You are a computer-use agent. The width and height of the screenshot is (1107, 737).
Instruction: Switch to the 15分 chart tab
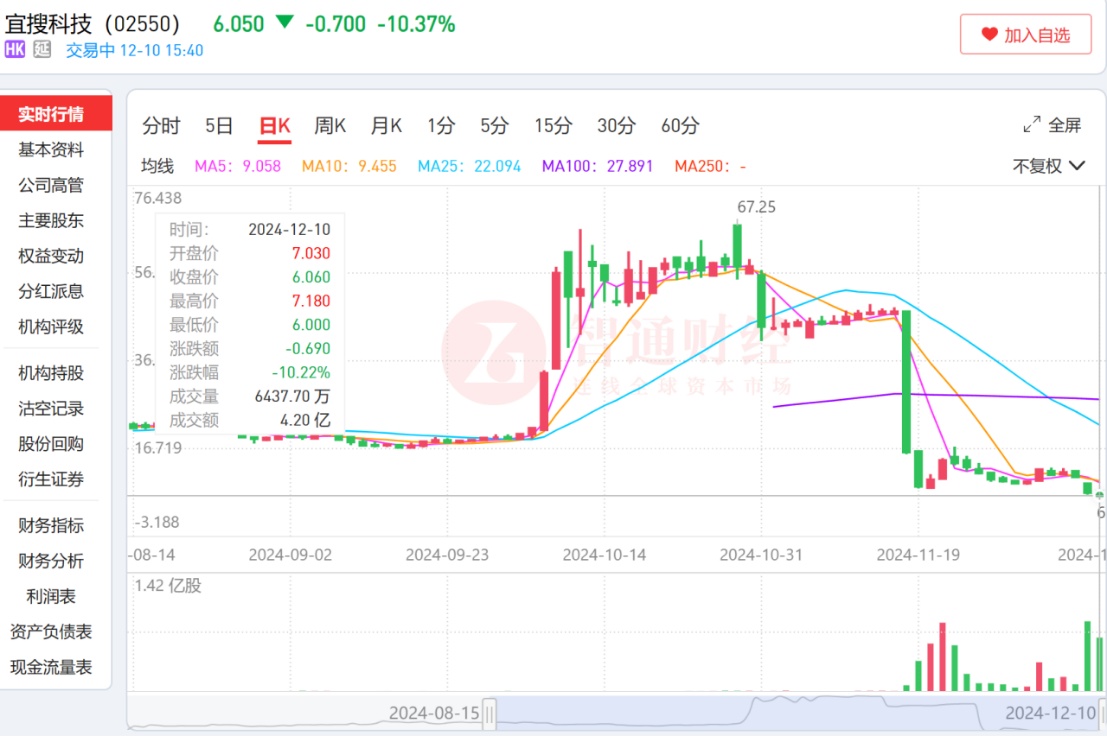[x=553, y=126]
